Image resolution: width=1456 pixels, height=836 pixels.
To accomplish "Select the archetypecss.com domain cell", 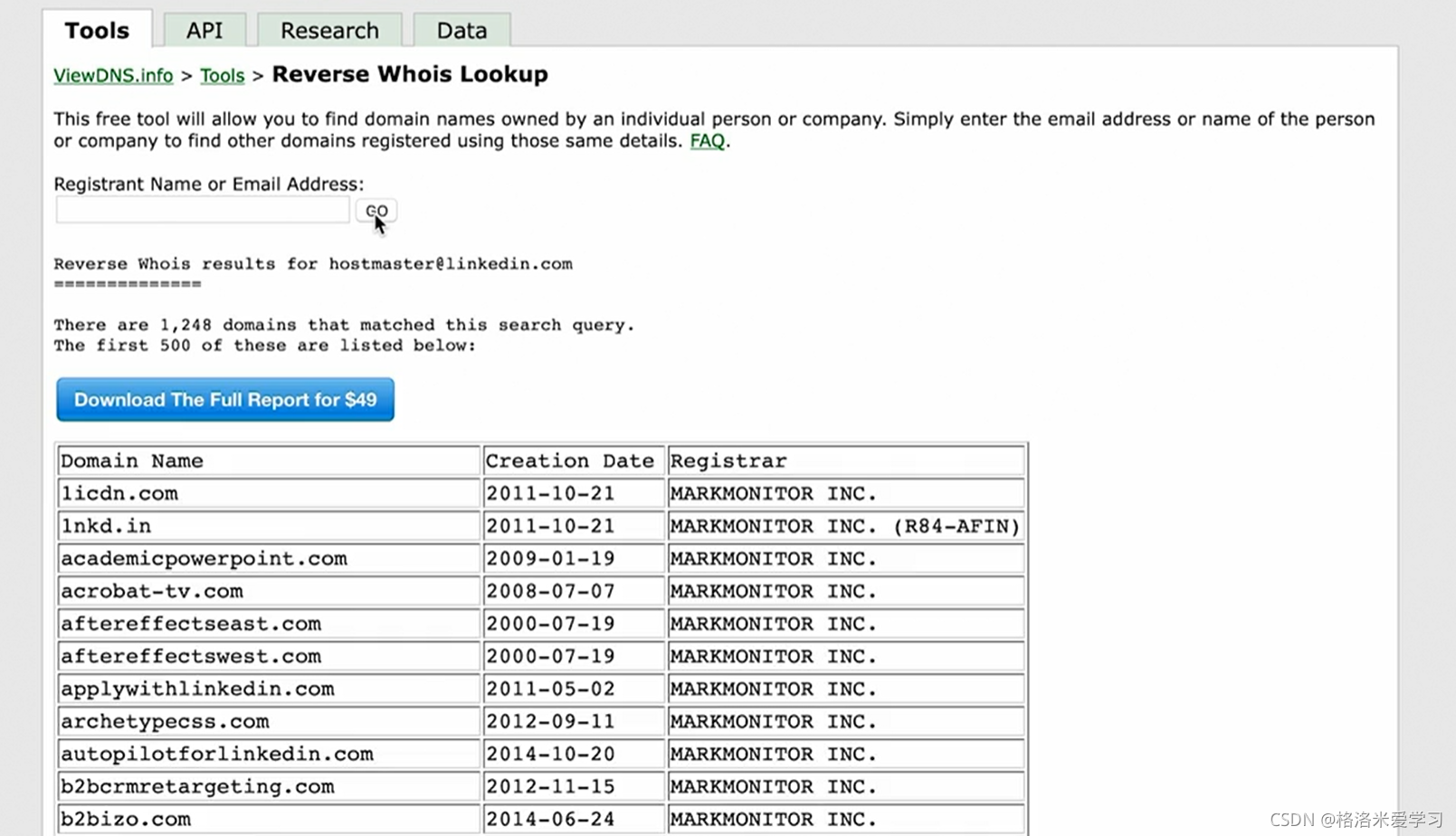I will pyautogui.click(x=269, y=721).
